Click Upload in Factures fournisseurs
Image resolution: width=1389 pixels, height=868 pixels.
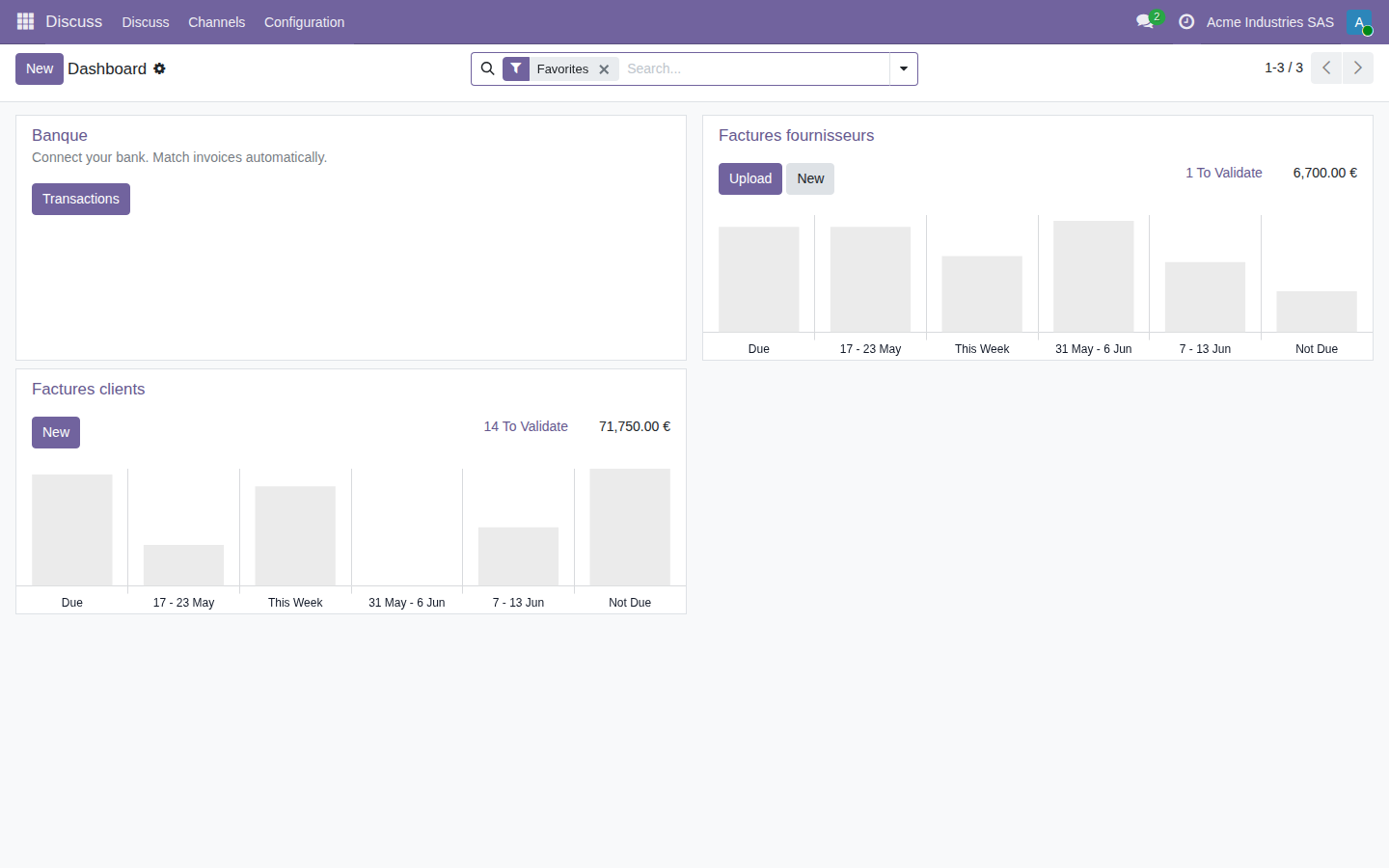point(750,178)
